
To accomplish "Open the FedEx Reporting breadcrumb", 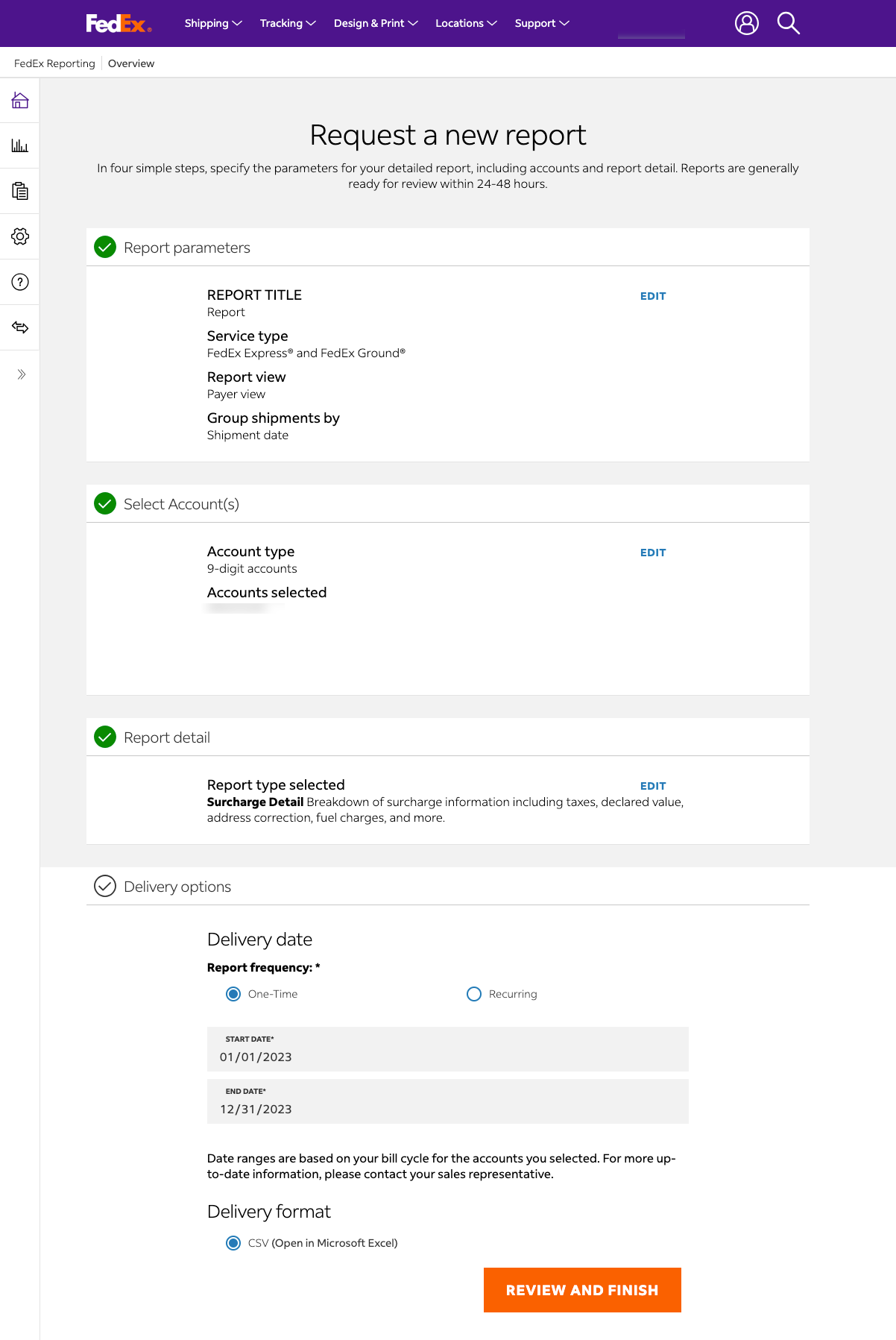I will pyautogui.click(x=54, y=63).
